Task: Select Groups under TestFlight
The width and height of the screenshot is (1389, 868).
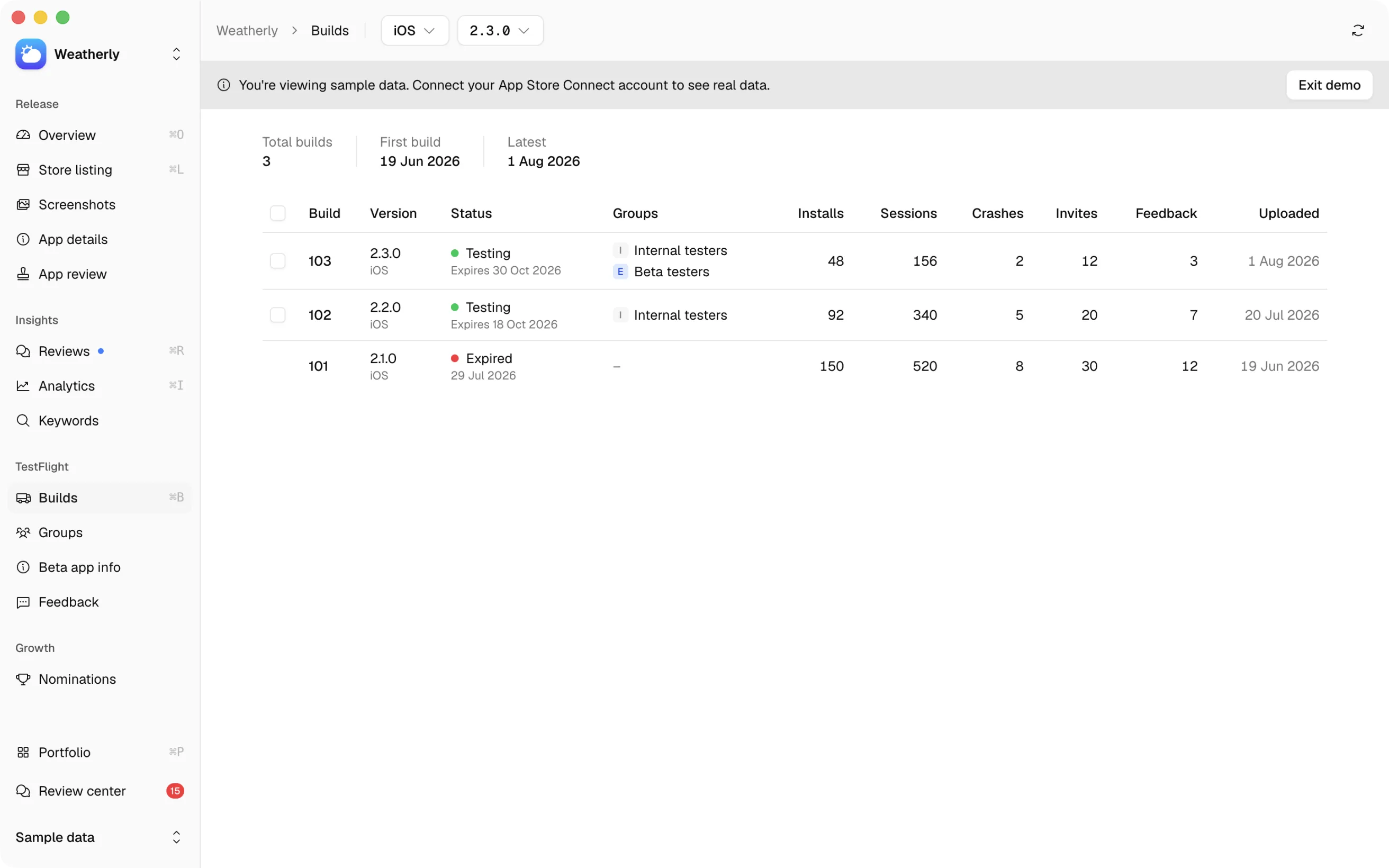Action: (x=100, y=533)
